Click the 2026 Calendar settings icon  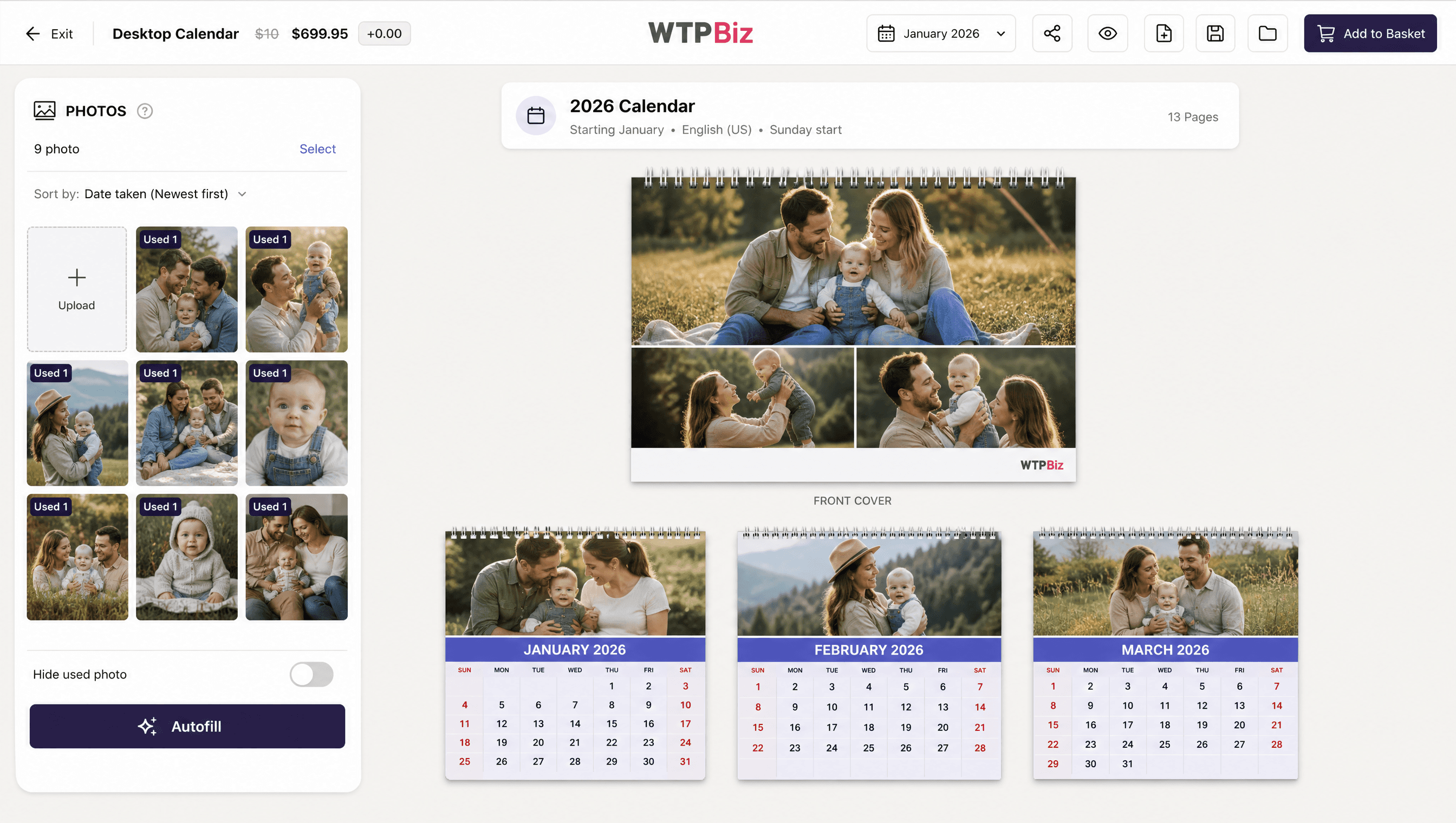pyautogui.click(x=536, y=116)
